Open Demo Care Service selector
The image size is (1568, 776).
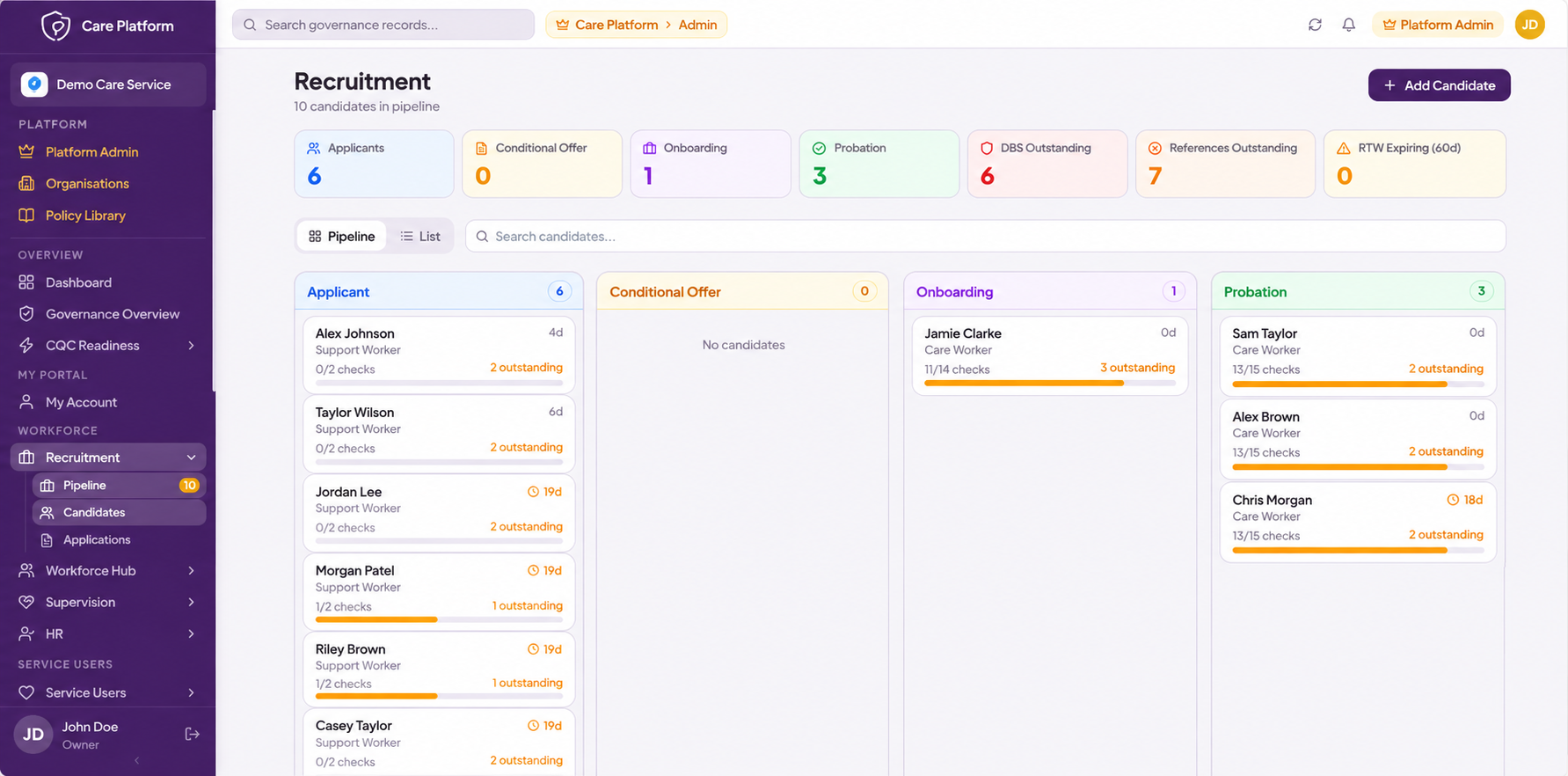click(108, 84)
